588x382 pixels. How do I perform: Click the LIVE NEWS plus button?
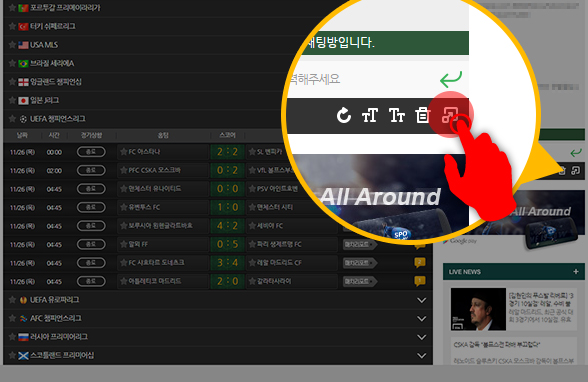[576, 271]
